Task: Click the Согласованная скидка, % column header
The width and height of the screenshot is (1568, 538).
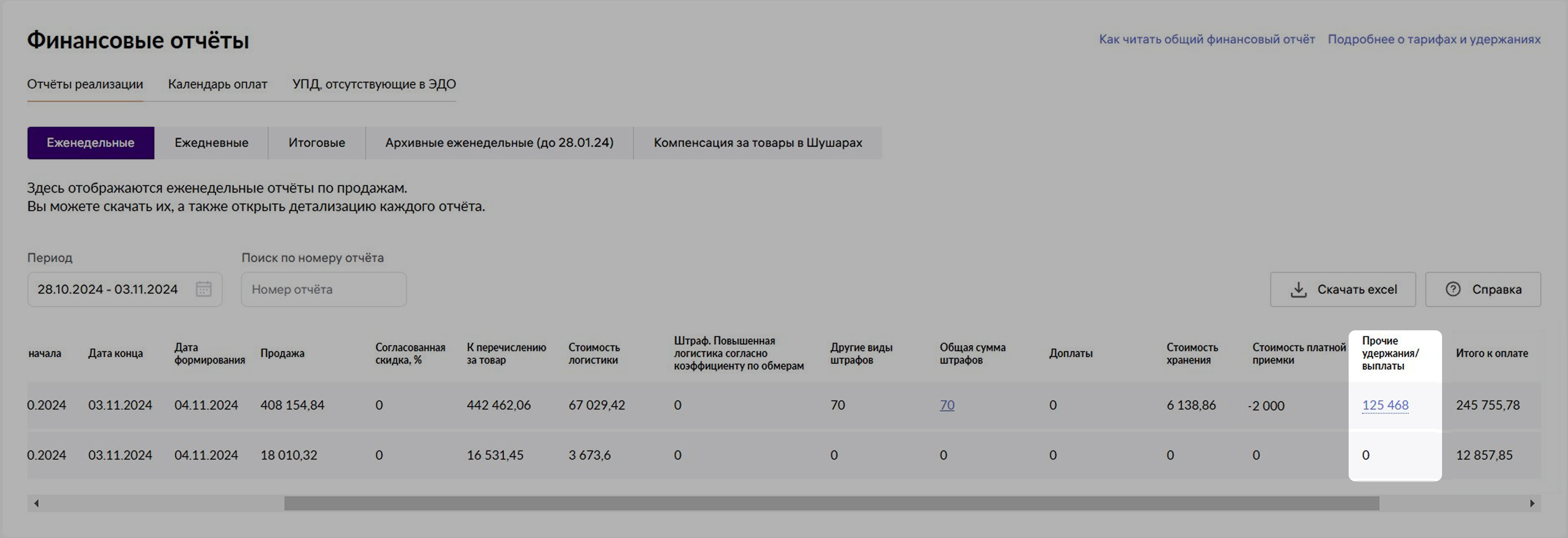Action: coord(410,354)
